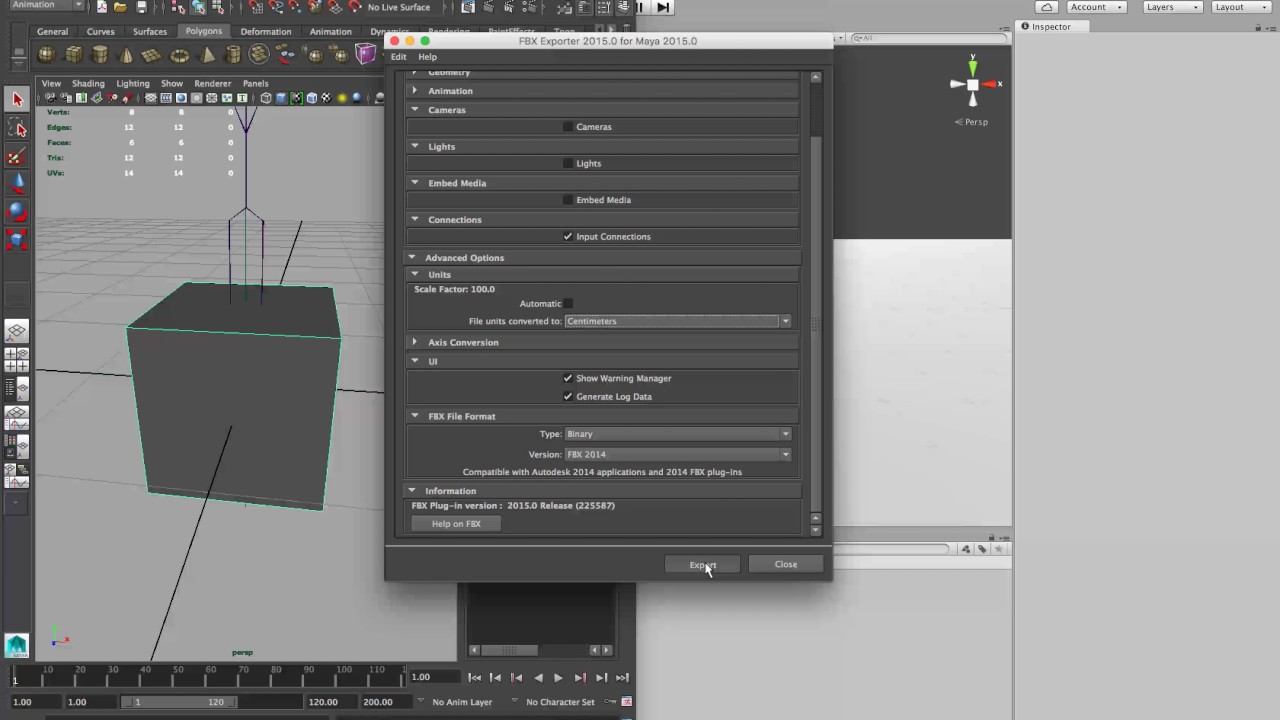Expand the Axis Conversion section
This screenshot has height=720, width=1280.
(x=415, y=342)
